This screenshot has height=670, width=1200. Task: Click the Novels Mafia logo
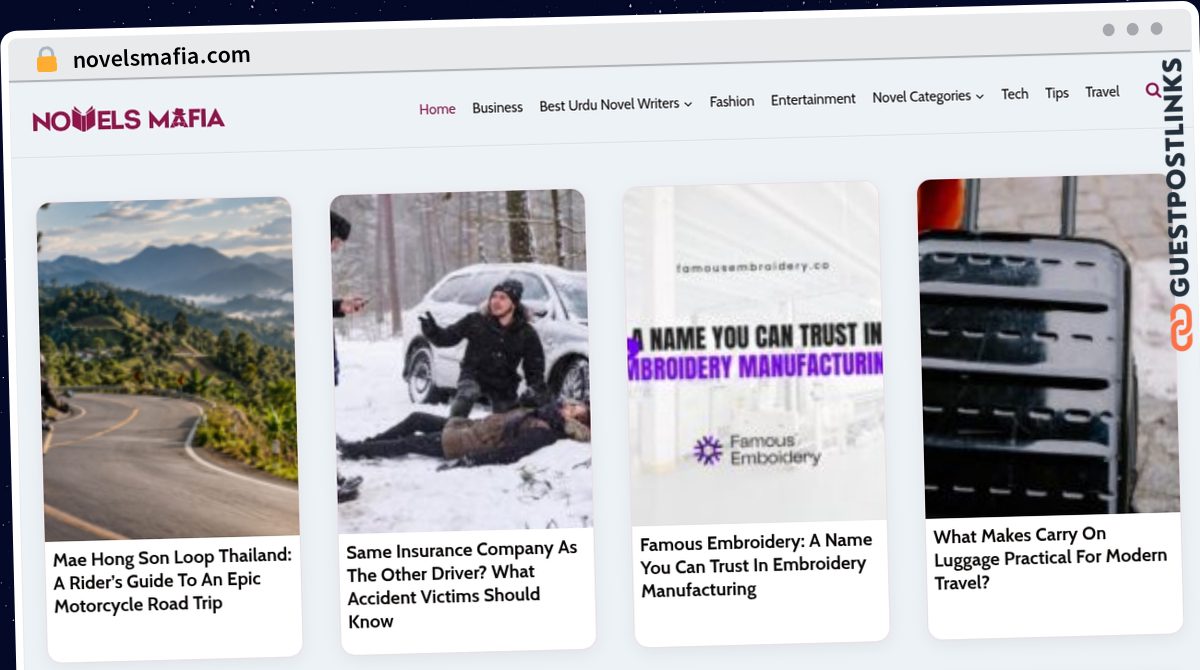coord(128,120)
